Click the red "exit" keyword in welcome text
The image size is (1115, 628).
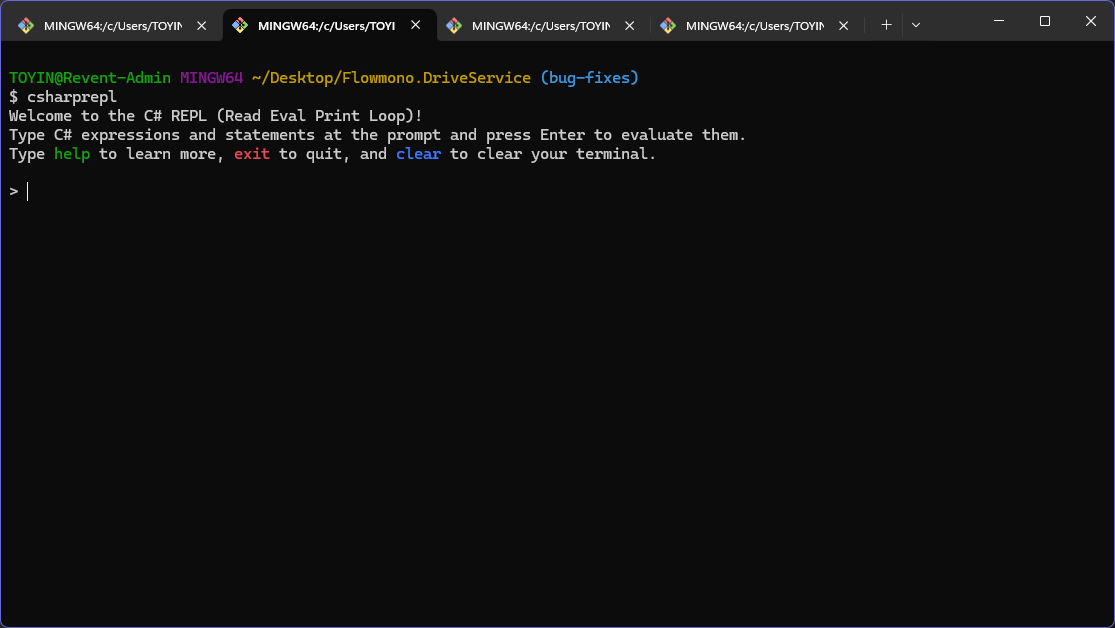pyautogui.click(x=252, y=154)
